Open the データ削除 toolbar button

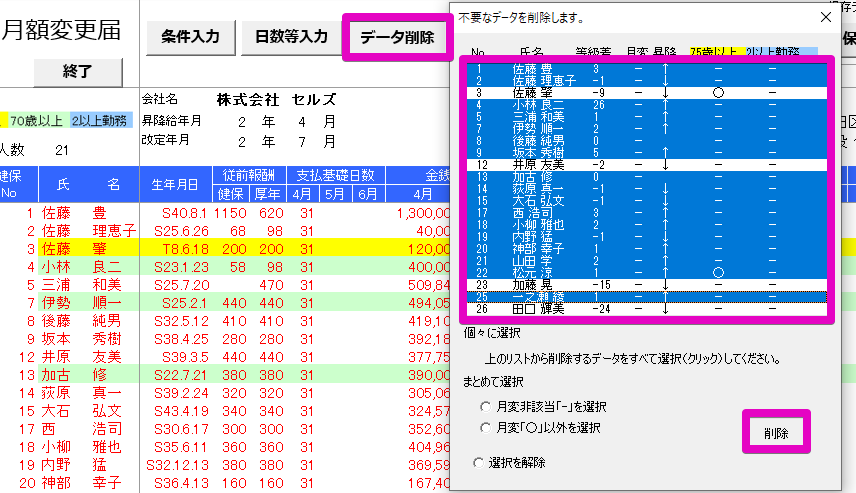click(x=397, y=38)
